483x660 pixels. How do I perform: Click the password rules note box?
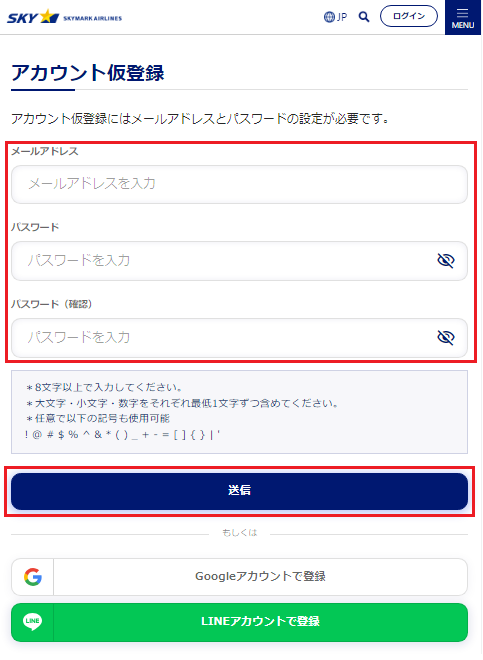point(239,412)
